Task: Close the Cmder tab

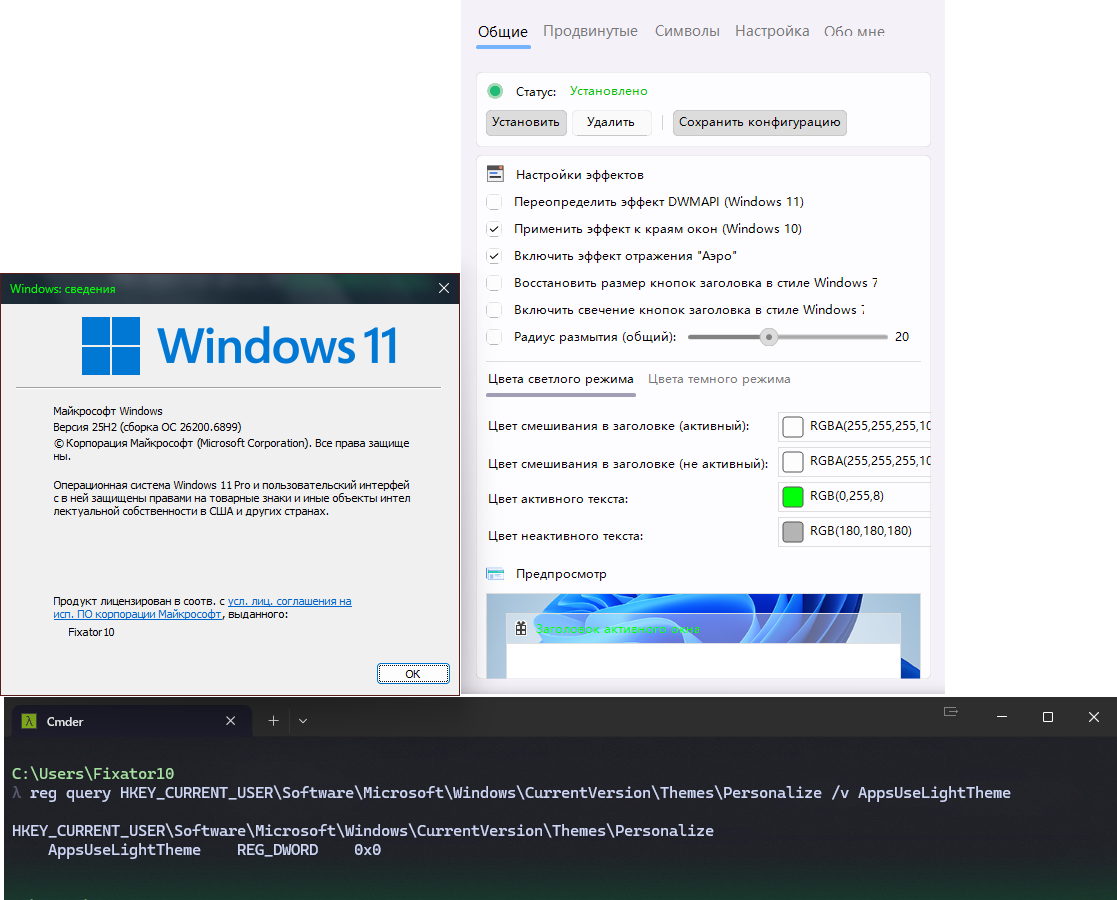Action: point(230,721)
